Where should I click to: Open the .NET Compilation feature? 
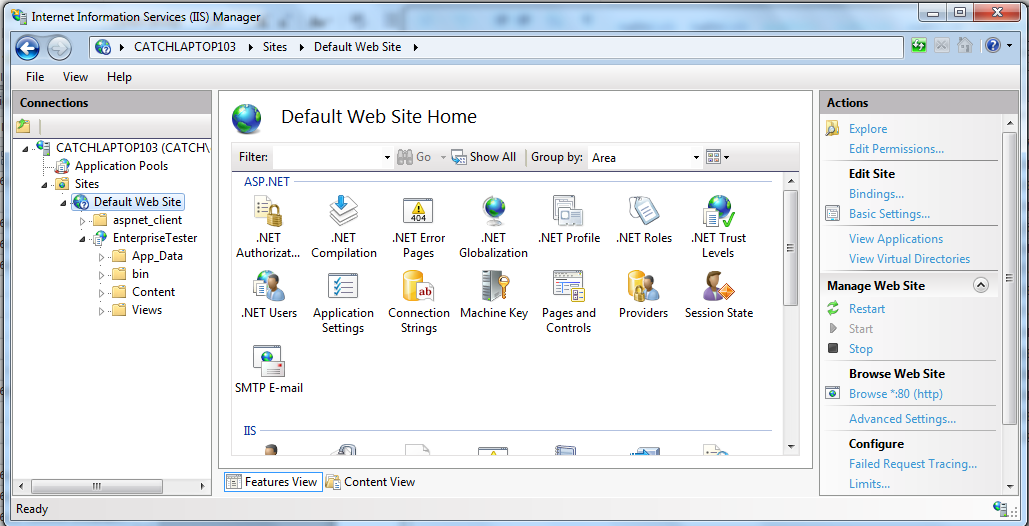343,212
